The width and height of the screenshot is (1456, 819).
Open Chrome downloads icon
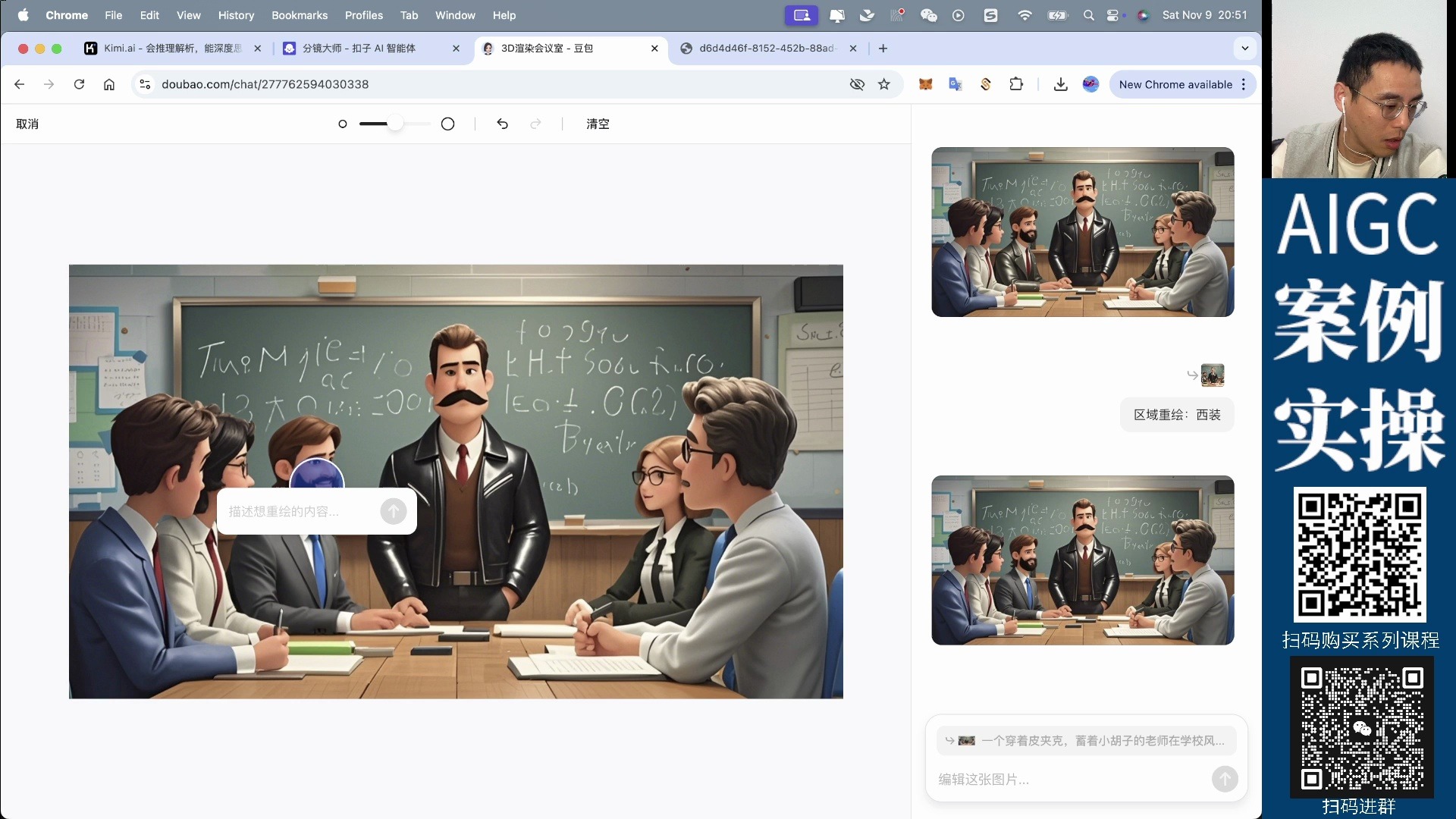pos(1060,84)
